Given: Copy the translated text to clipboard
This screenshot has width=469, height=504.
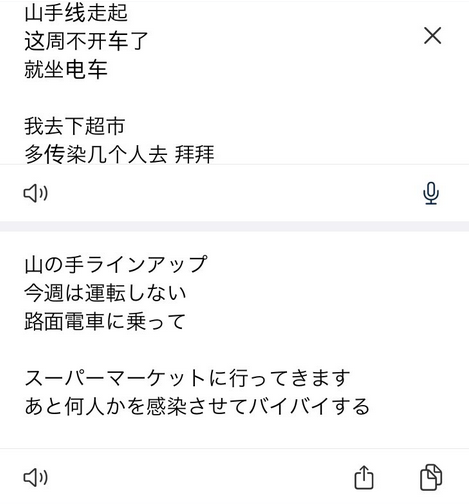Looking at the screenshot, I should (431, 477).
